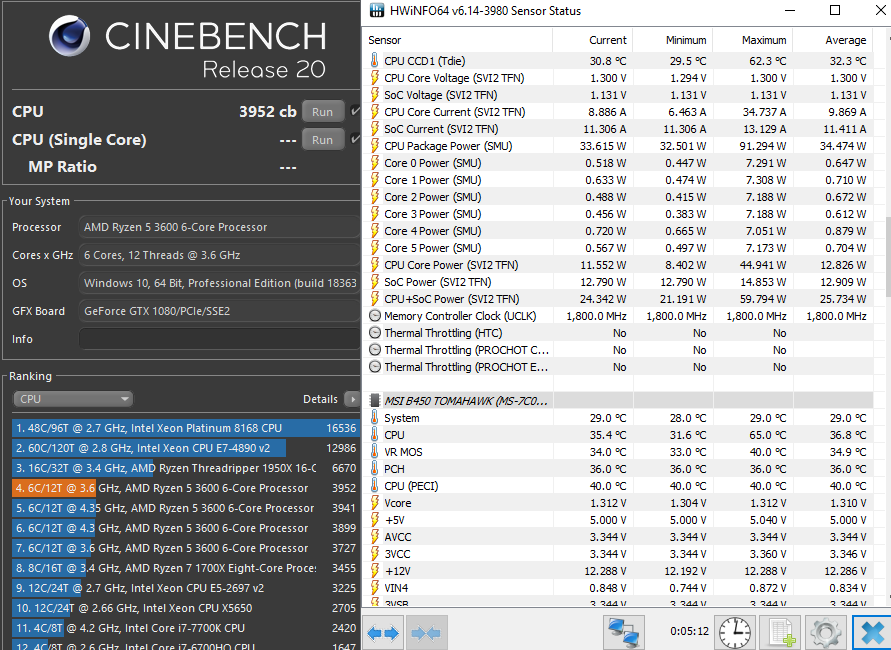Select the Ryzen 7 1700X ranking row
This screenshot has height=650, width=891.
click(186, 568)
